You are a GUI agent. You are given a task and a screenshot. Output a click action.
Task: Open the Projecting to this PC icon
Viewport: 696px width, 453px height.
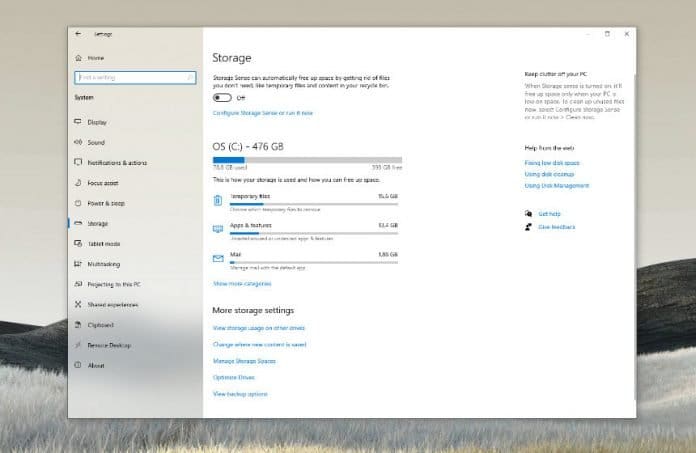pyautogui.click(x=78, y=284)
